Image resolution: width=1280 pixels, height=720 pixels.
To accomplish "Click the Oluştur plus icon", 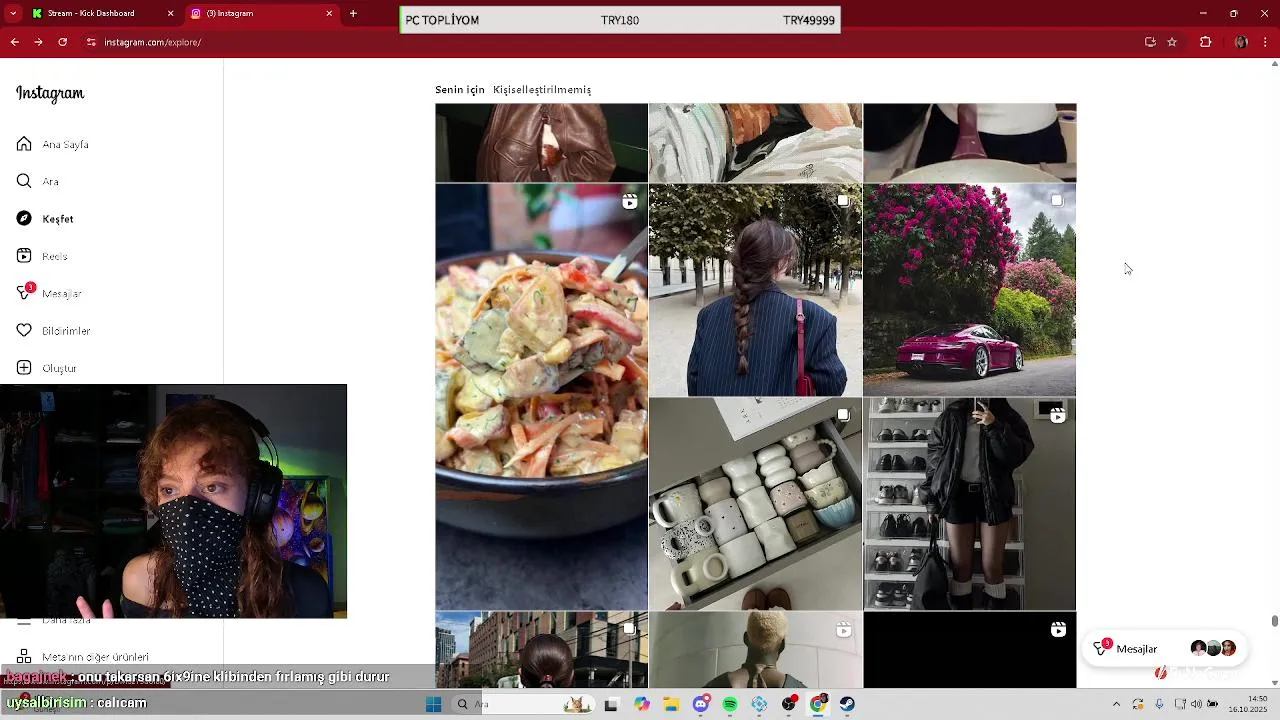I will 24,368.
